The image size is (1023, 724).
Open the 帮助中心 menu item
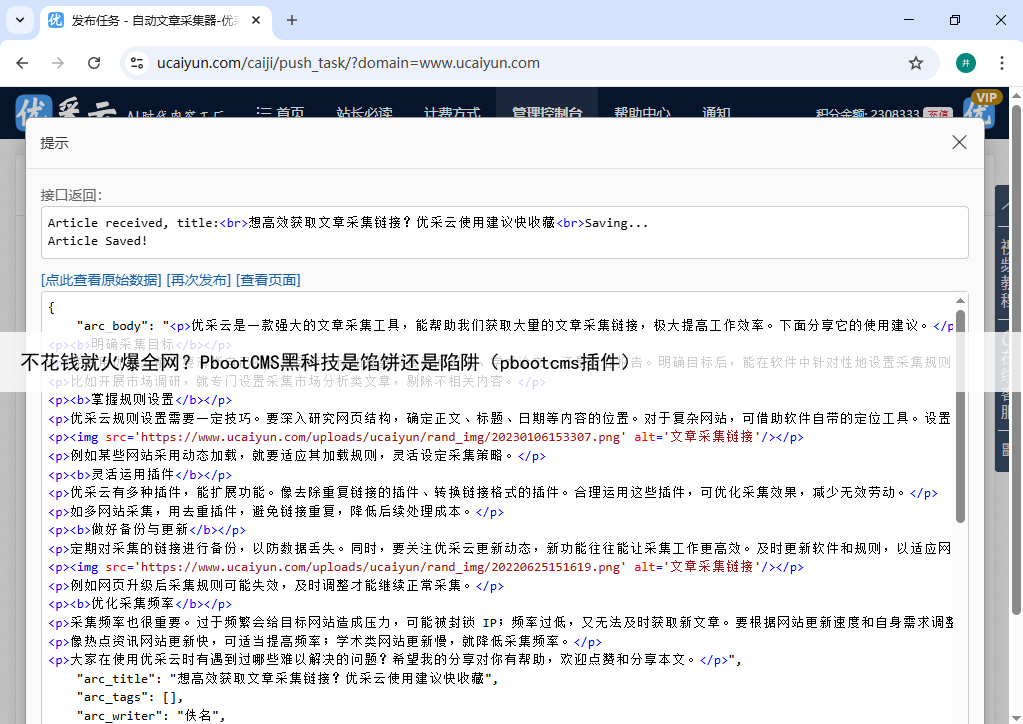pos(641,113)
